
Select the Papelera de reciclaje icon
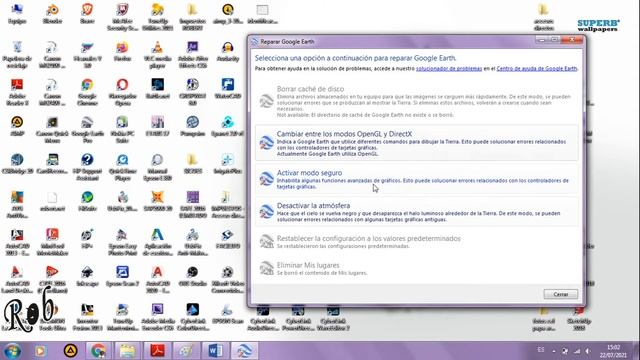click(x=17, y=55)
